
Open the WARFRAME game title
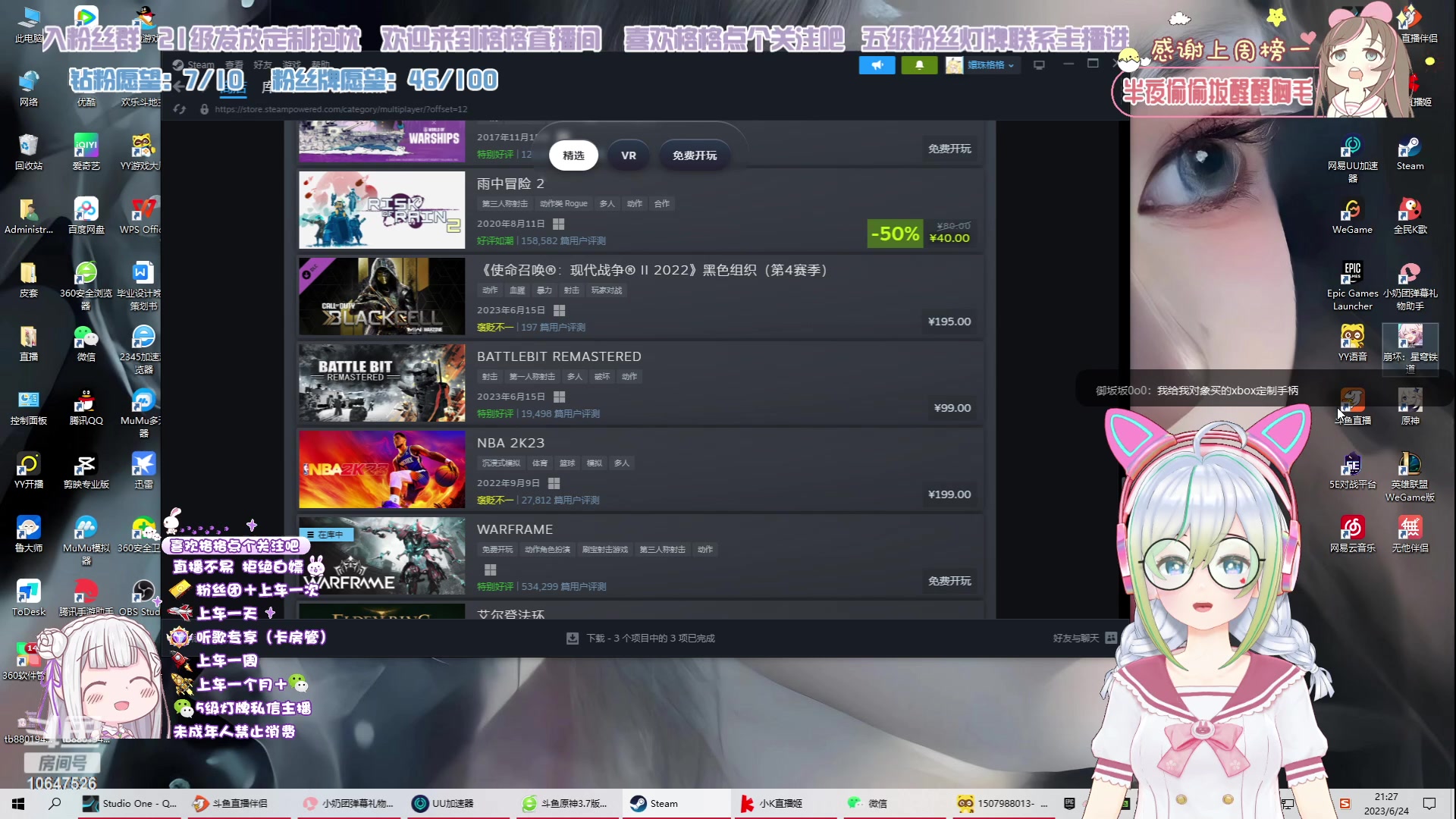[x=515, y=529]
